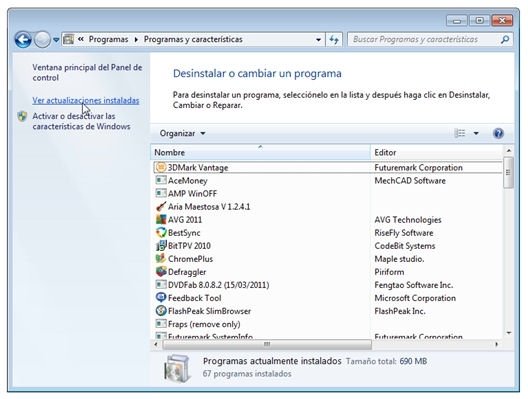Click the blue help question mark icon
This screenshot has width=528, height=399.
click(x=498, y=133)
